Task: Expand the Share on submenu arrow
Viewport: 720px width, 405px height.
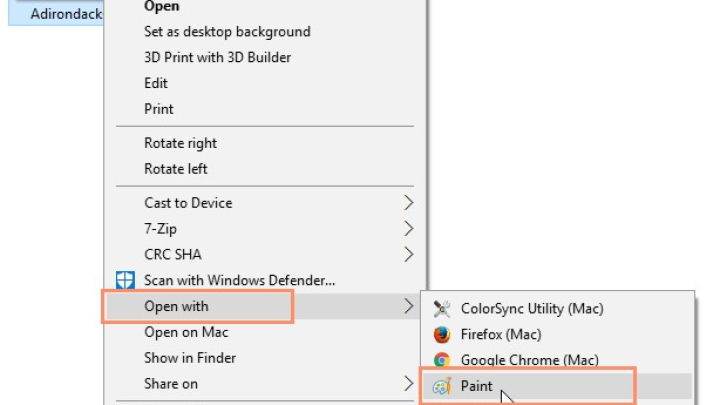Action: (408, 383)
